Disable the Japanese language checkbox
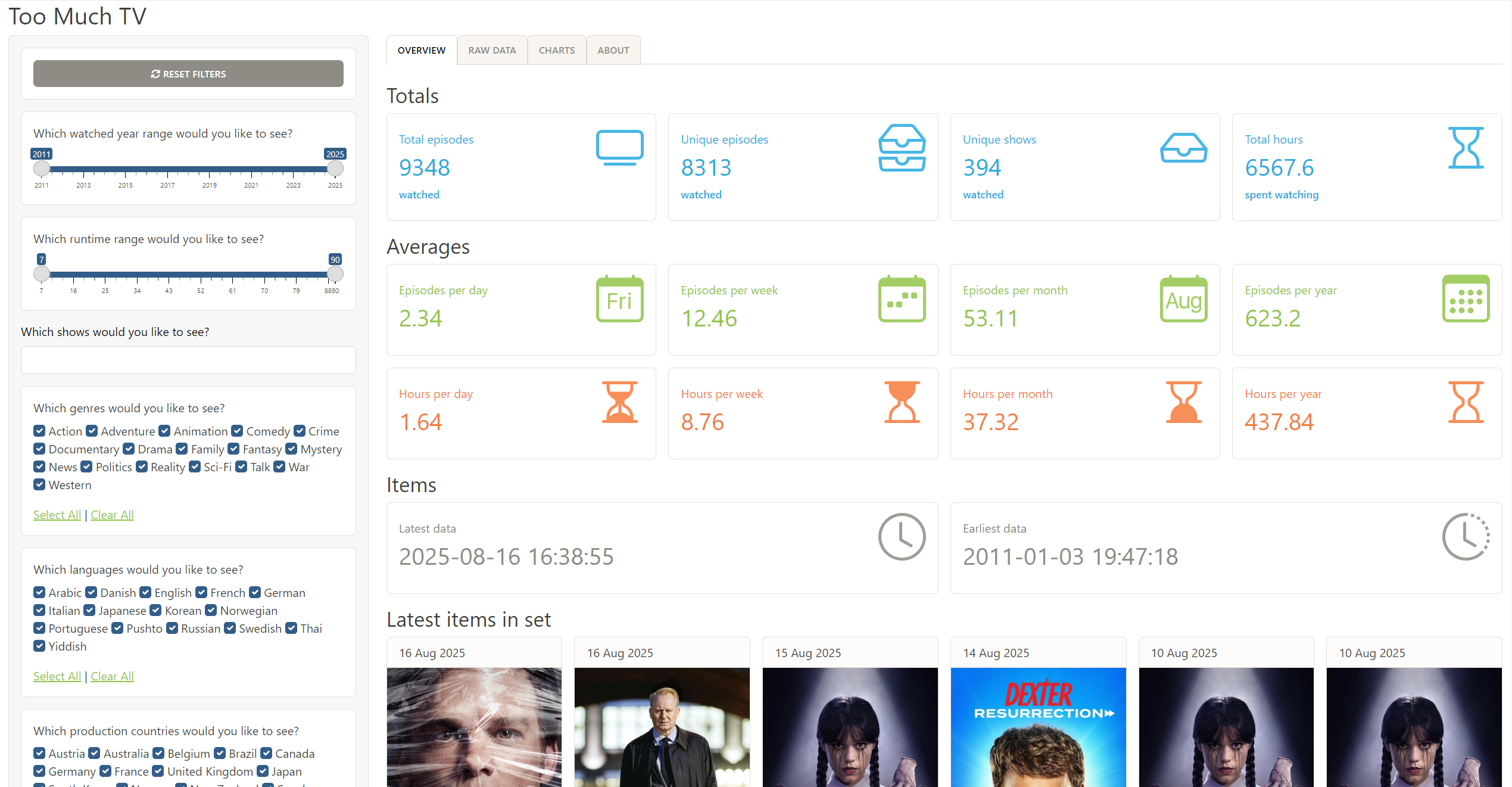The height and width of the screenshot is (787, 1512). pyautogui.click(x=89, y=610)
